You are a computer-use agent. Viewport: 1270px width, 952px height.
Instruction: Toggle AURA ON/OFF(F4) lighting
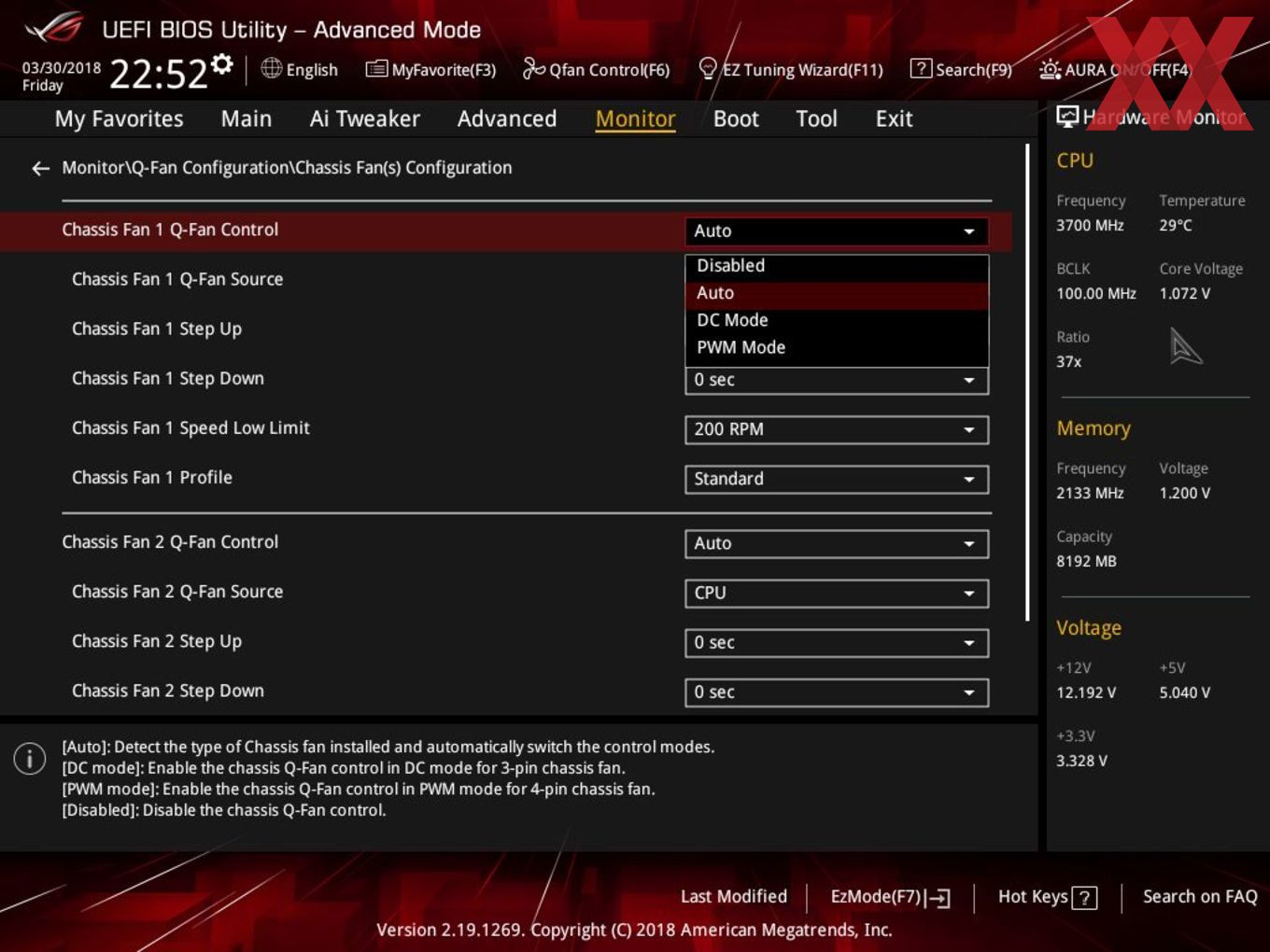(x=1115, y=70)
